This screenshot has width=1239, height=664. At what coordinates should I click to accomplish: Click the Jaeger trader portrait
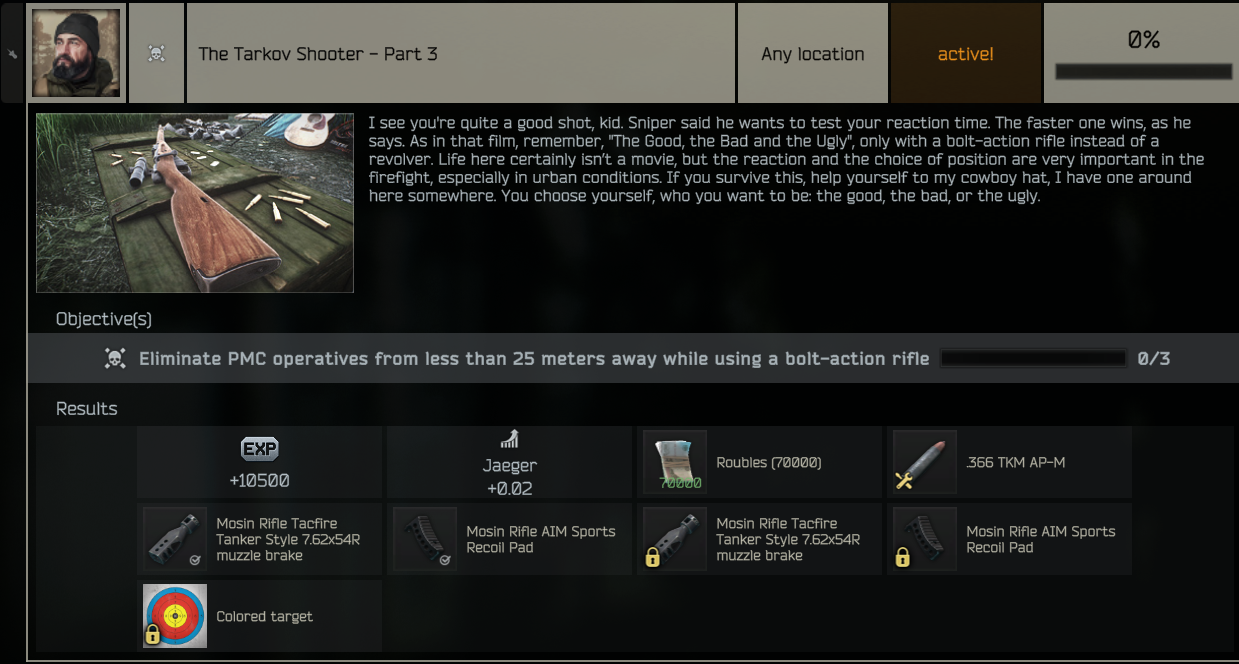76,53
